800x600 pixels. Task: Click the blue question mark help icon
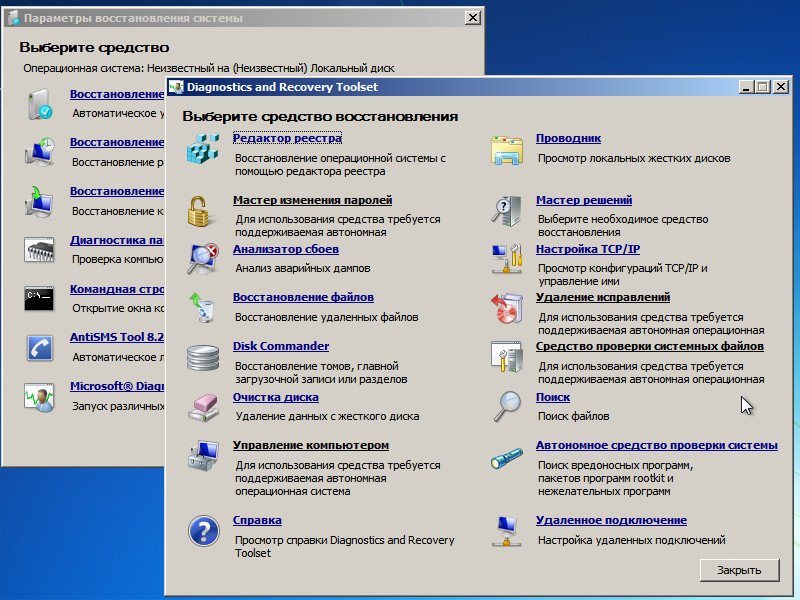[x=203, y=530]
